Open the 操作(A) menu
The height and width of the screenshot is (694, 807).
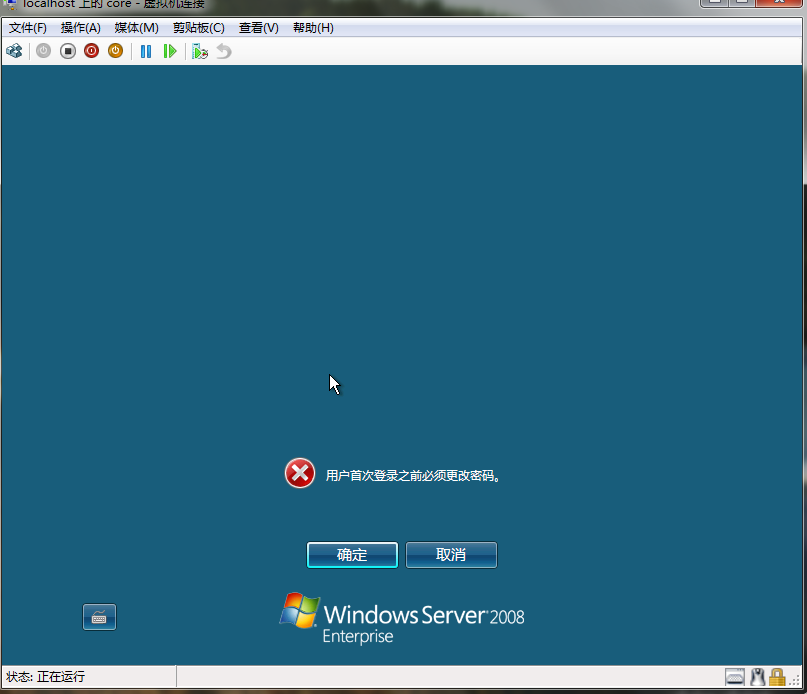(81, 28)
